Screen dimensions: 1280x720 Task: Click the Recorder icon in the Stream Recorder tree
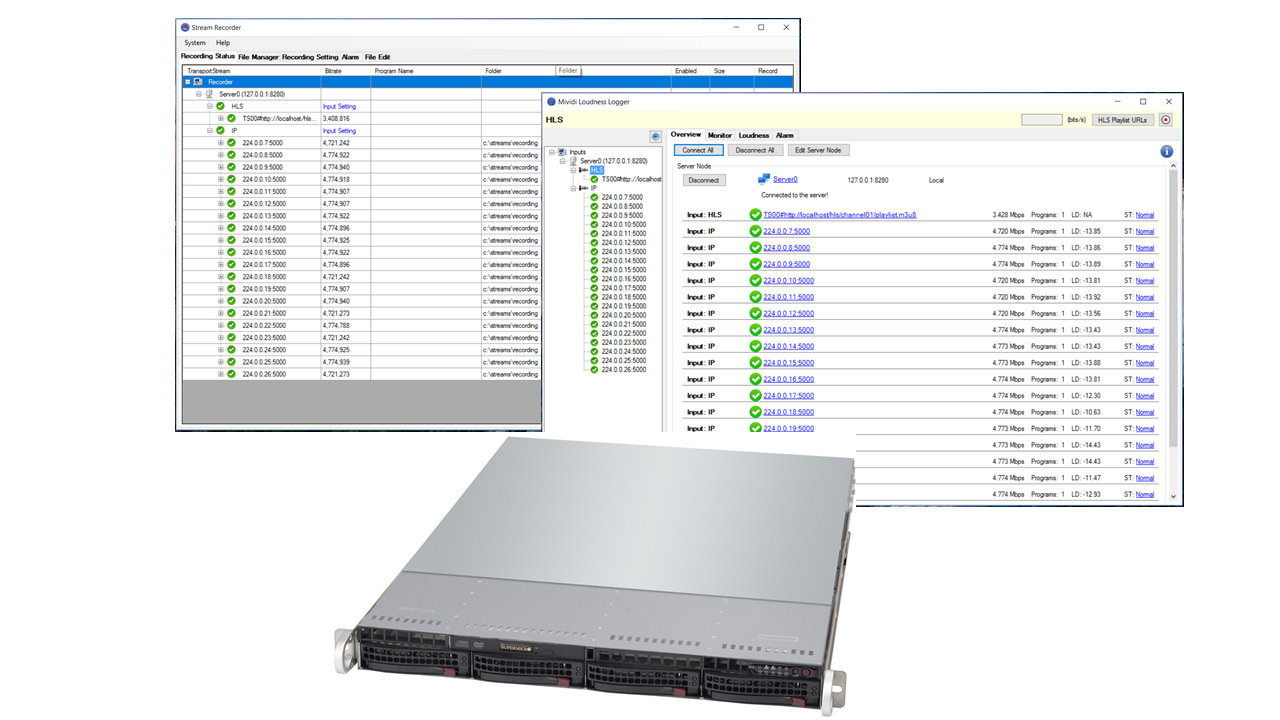point(198,82)
